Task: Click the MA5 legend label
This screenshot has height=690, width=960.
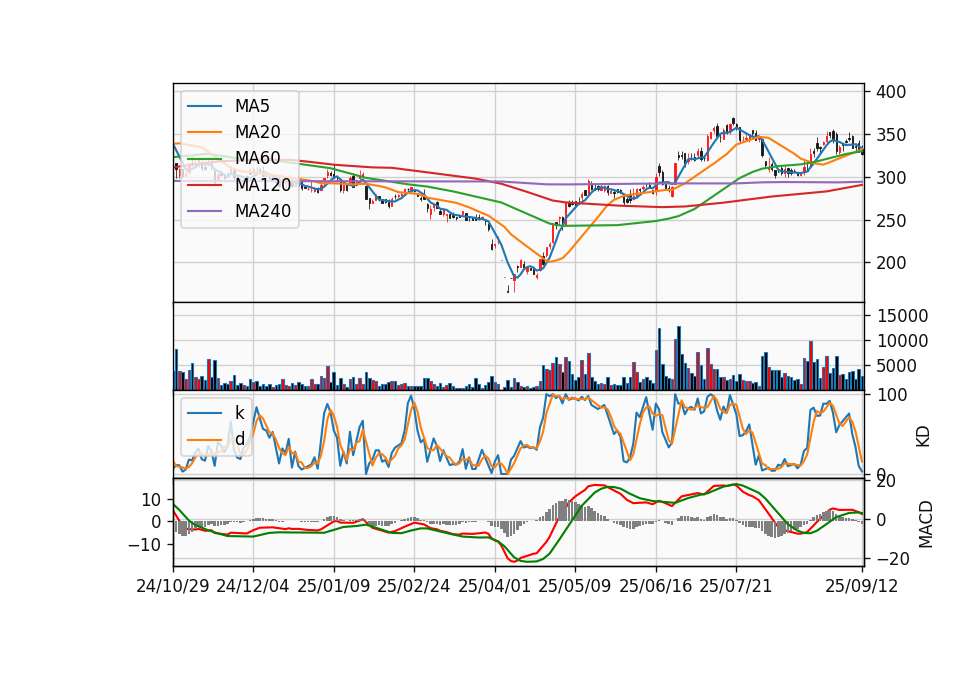Action: coord(252,106)
